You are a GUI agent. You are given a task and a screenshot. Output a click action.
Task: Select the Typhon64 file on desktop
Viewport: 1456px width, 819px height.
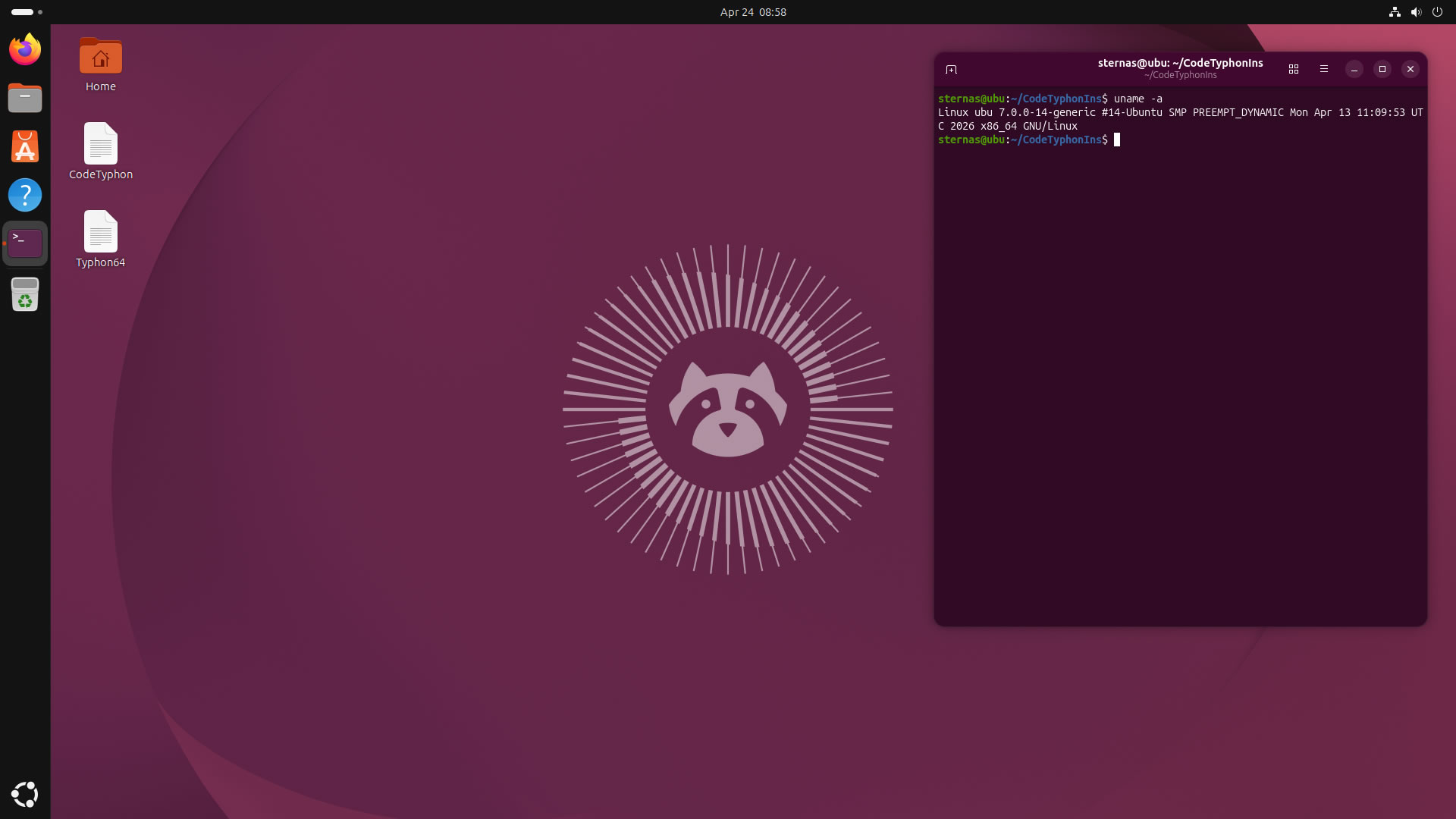click(100, 232)
